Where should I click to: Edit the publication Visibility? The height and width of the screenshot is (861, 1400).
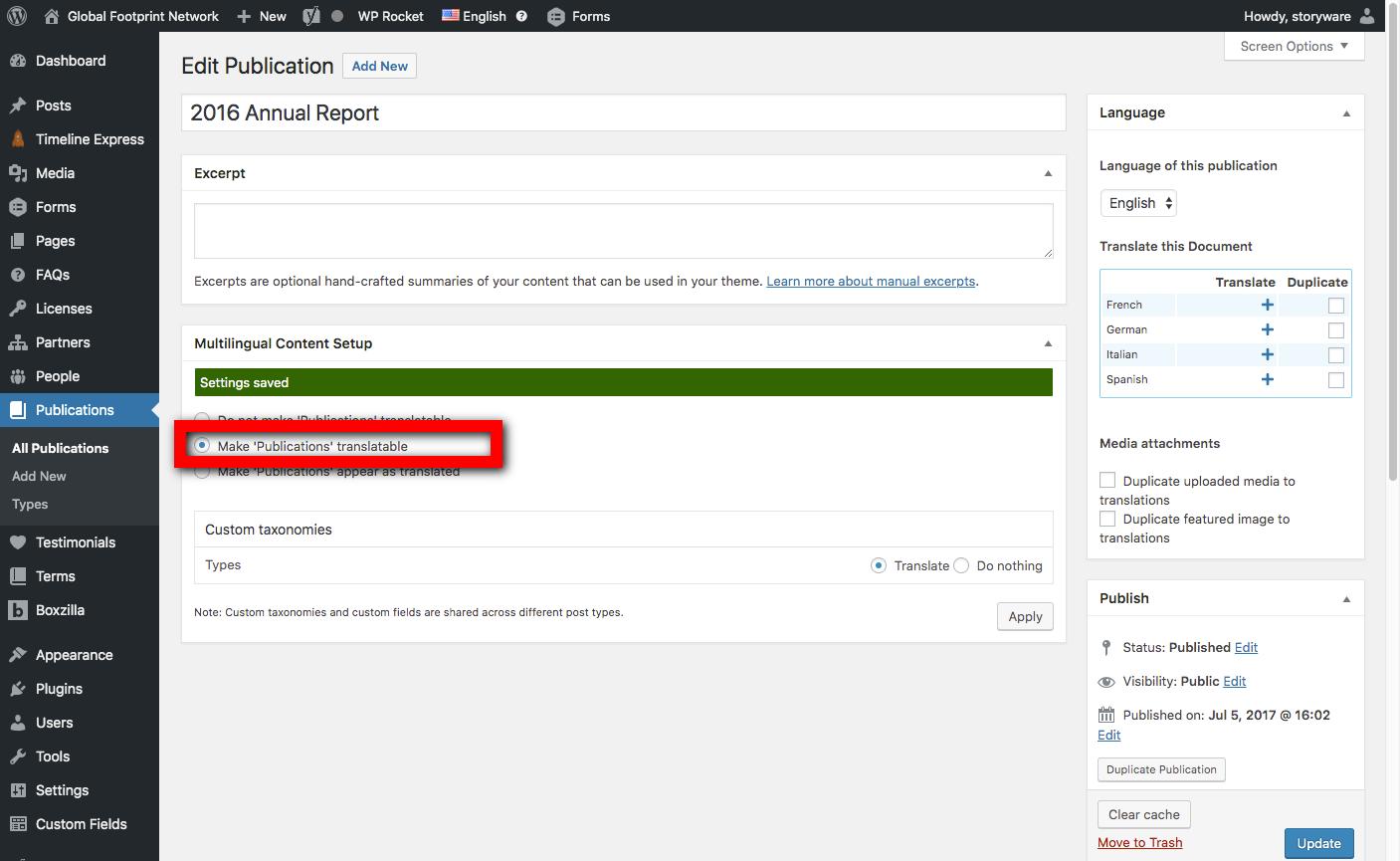point(1235,681)
